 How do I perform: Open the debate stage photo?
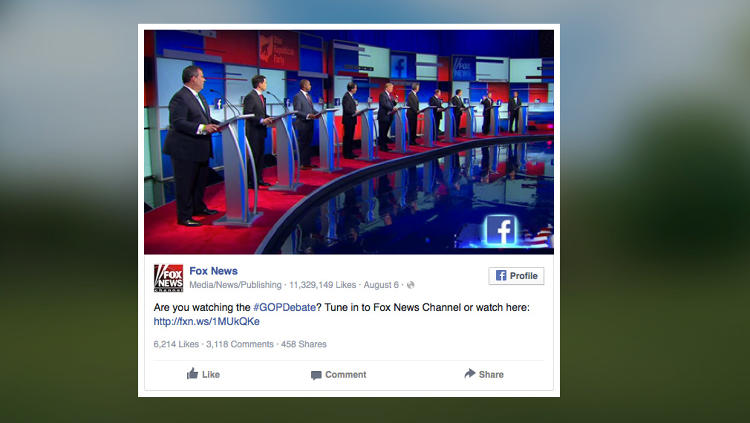click(x=349, y=142)
